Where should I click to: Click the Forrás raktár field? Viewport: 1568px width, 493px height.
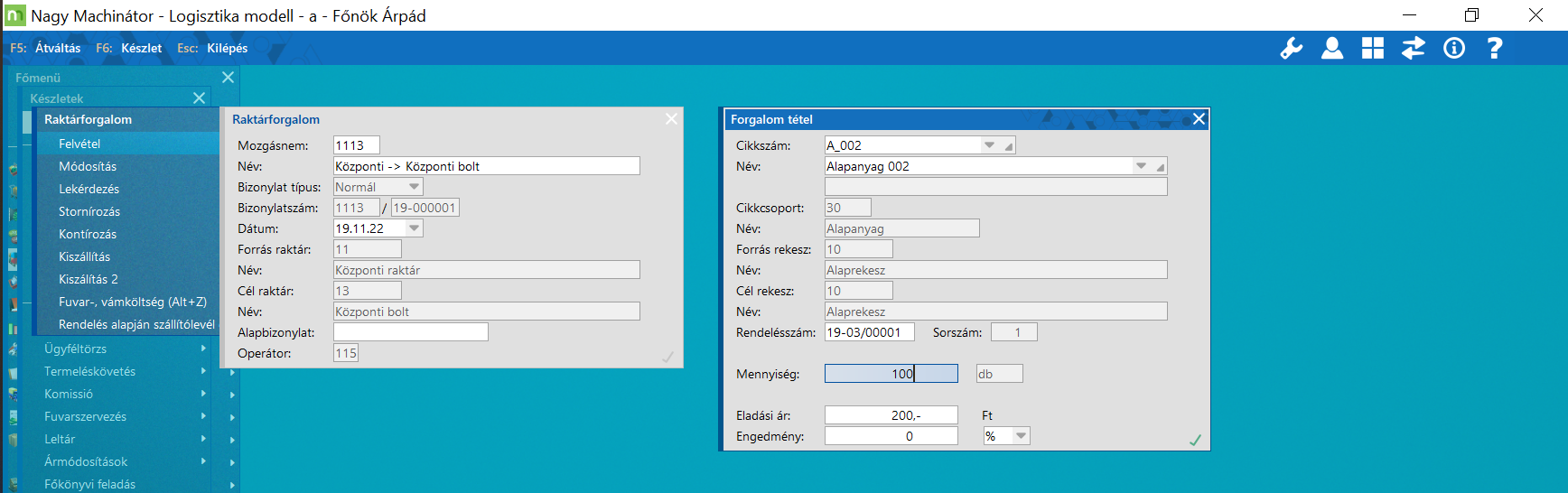pyautogui.click(x=368, y=249)
